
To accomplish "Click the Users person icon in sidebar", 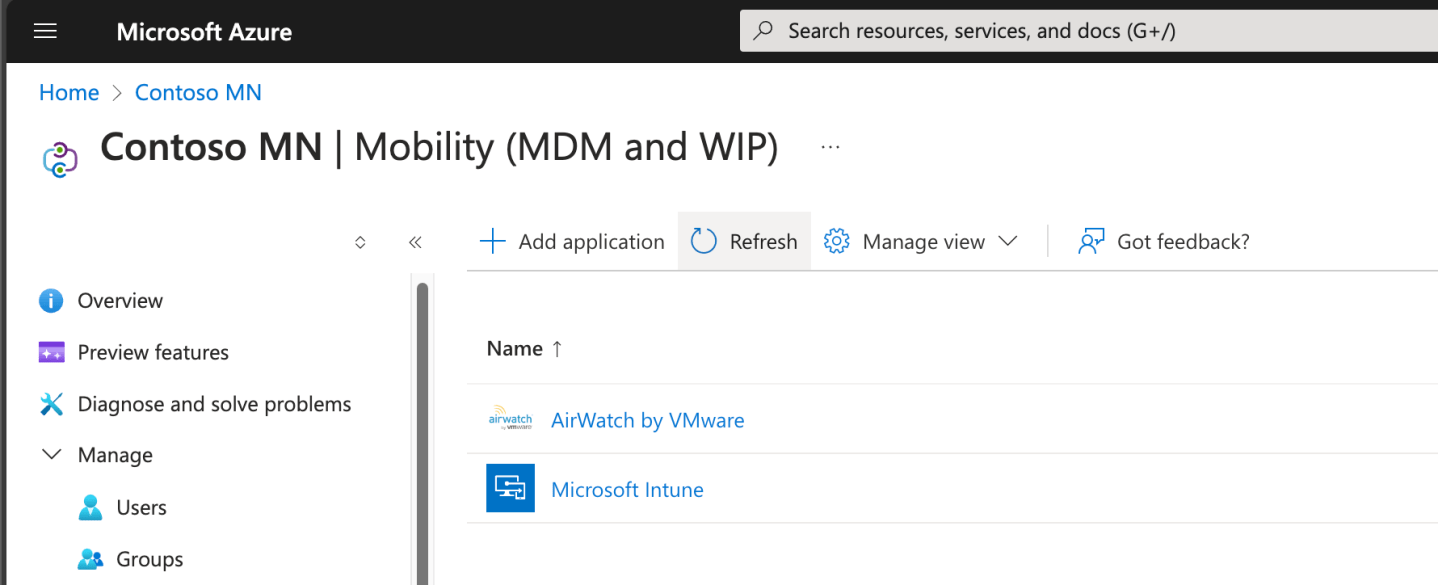I will pos(90,507).
